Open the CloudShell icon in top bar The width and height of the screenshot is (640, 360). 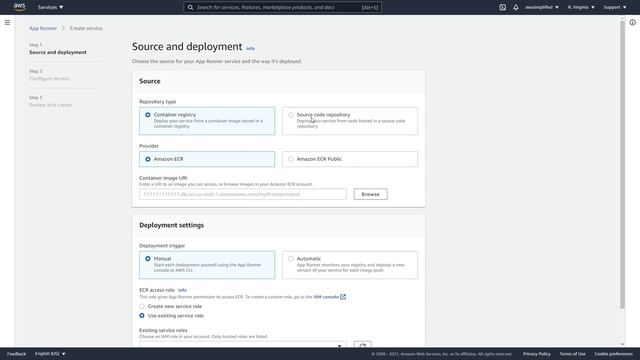point(502,7)
